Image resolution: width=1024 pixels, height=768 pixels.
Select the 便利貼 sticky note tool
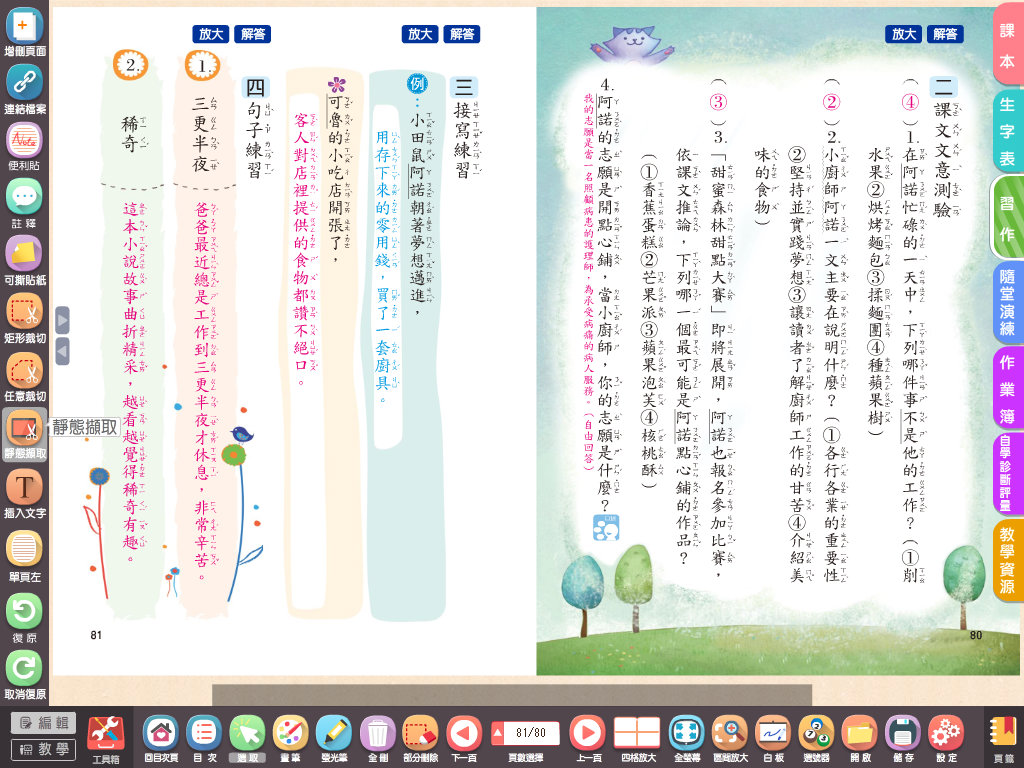click(x=24, y=146)
